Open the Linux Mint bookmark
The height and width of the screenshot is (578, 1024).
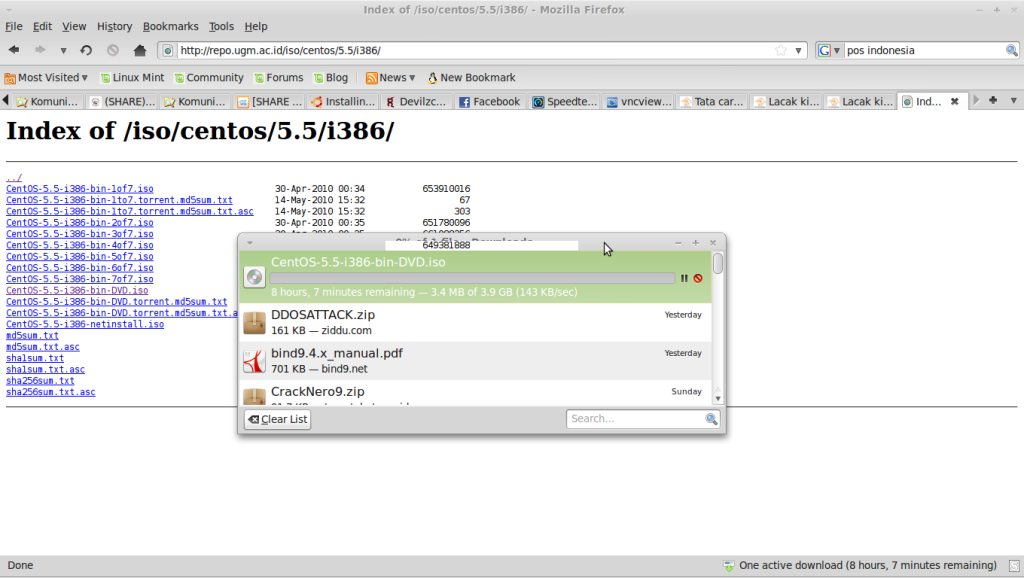pyautogui.click(x=132, y=78)
